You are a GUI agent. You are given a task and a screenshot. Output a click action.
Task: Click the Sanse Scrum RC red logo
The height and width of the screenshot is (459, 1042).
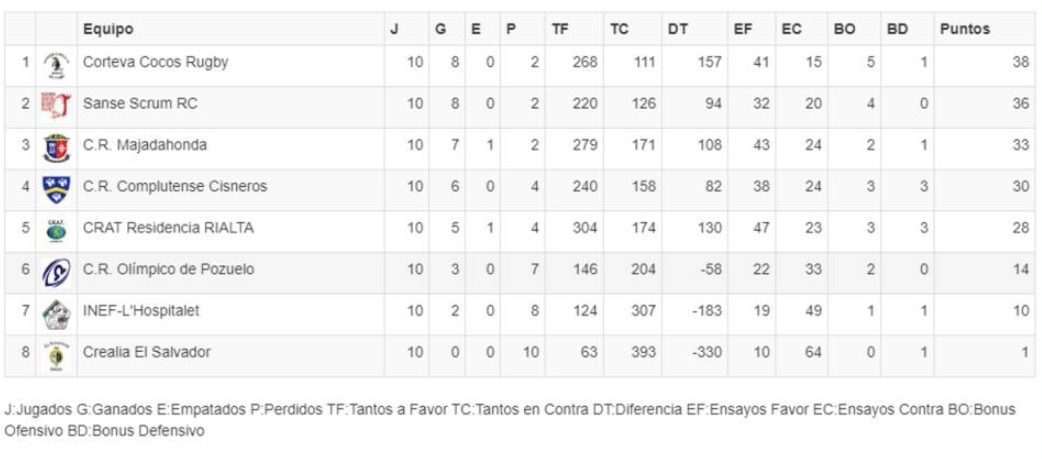56,106
